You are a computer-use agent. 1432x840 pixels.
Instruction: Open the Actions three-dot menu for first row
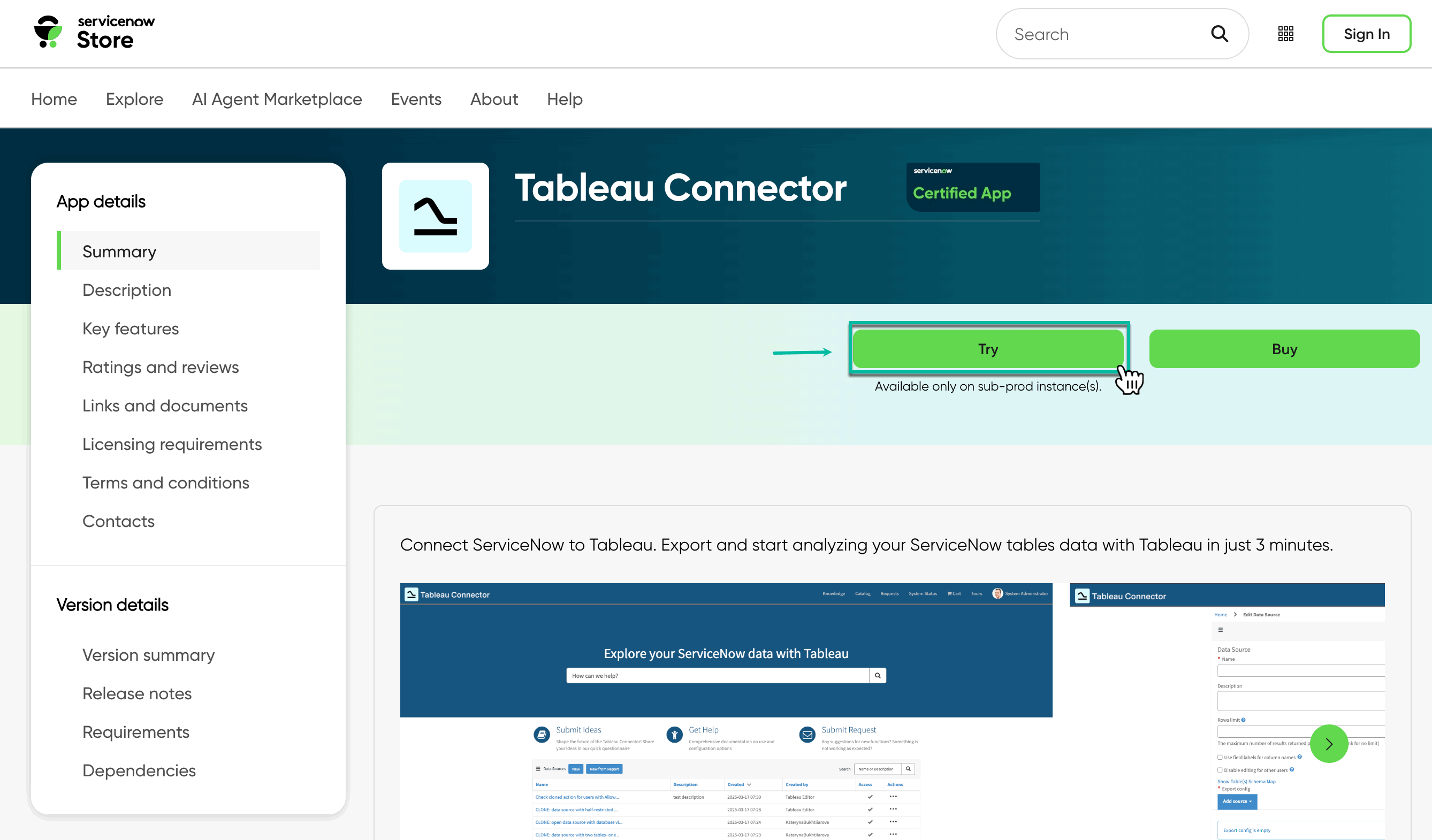[x=893, y=797]
